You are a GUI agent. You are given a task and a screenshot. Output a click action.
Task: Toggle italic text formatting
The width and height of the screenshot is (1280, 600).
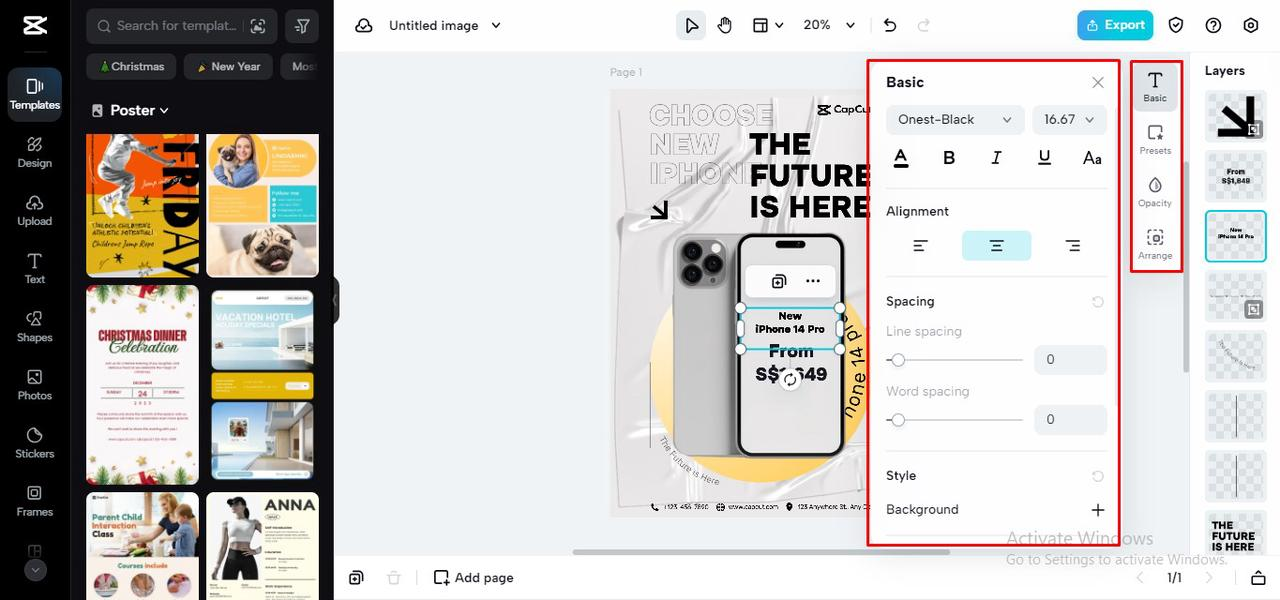996,158
